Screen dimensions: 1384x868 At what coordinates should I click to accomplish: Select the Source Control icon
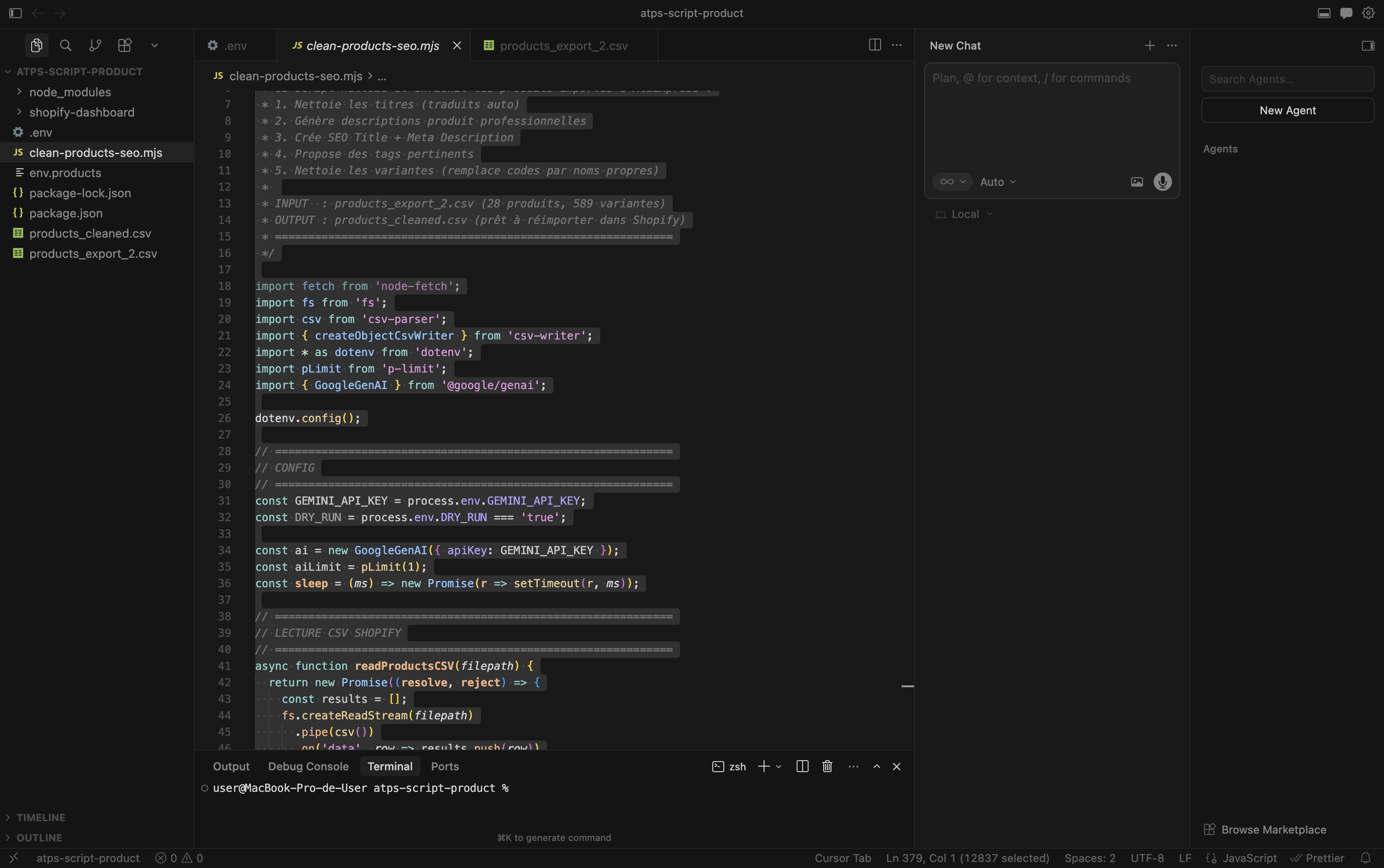click(x=95, y=45)
